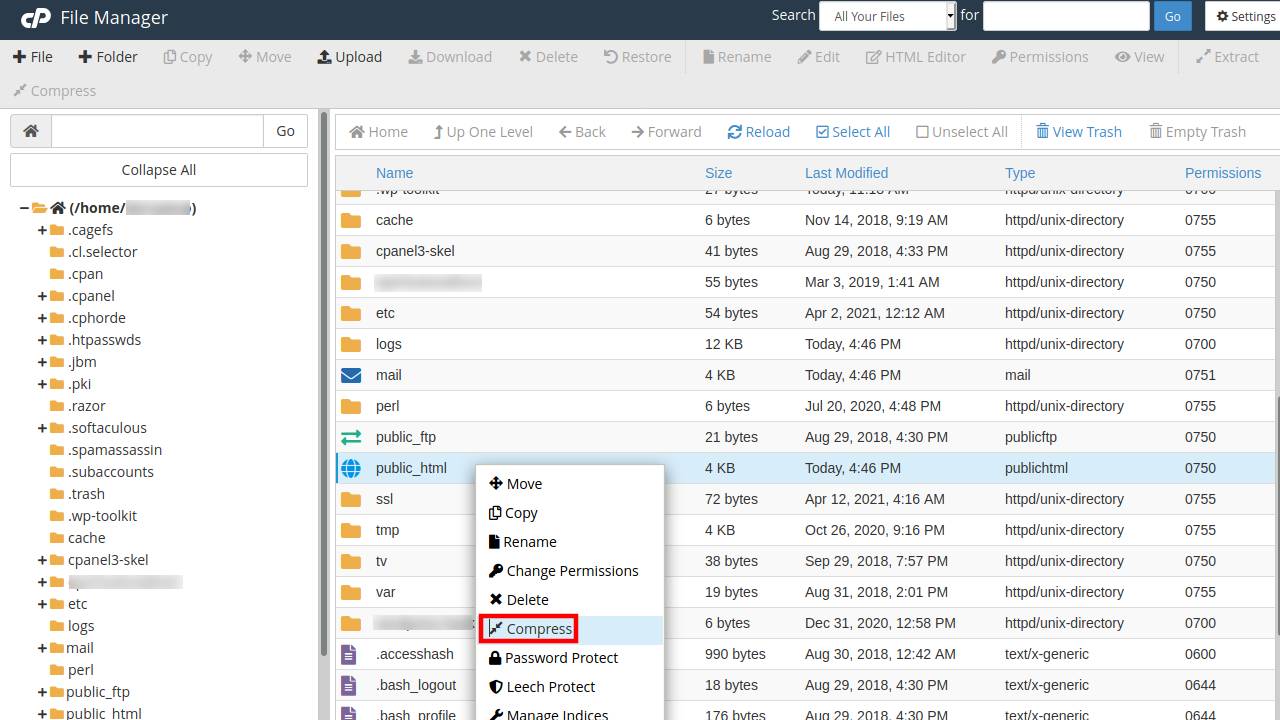Viewport: 1280px width, 720px height.
Task: Click Up One Level
Action: tap(483, 132)
